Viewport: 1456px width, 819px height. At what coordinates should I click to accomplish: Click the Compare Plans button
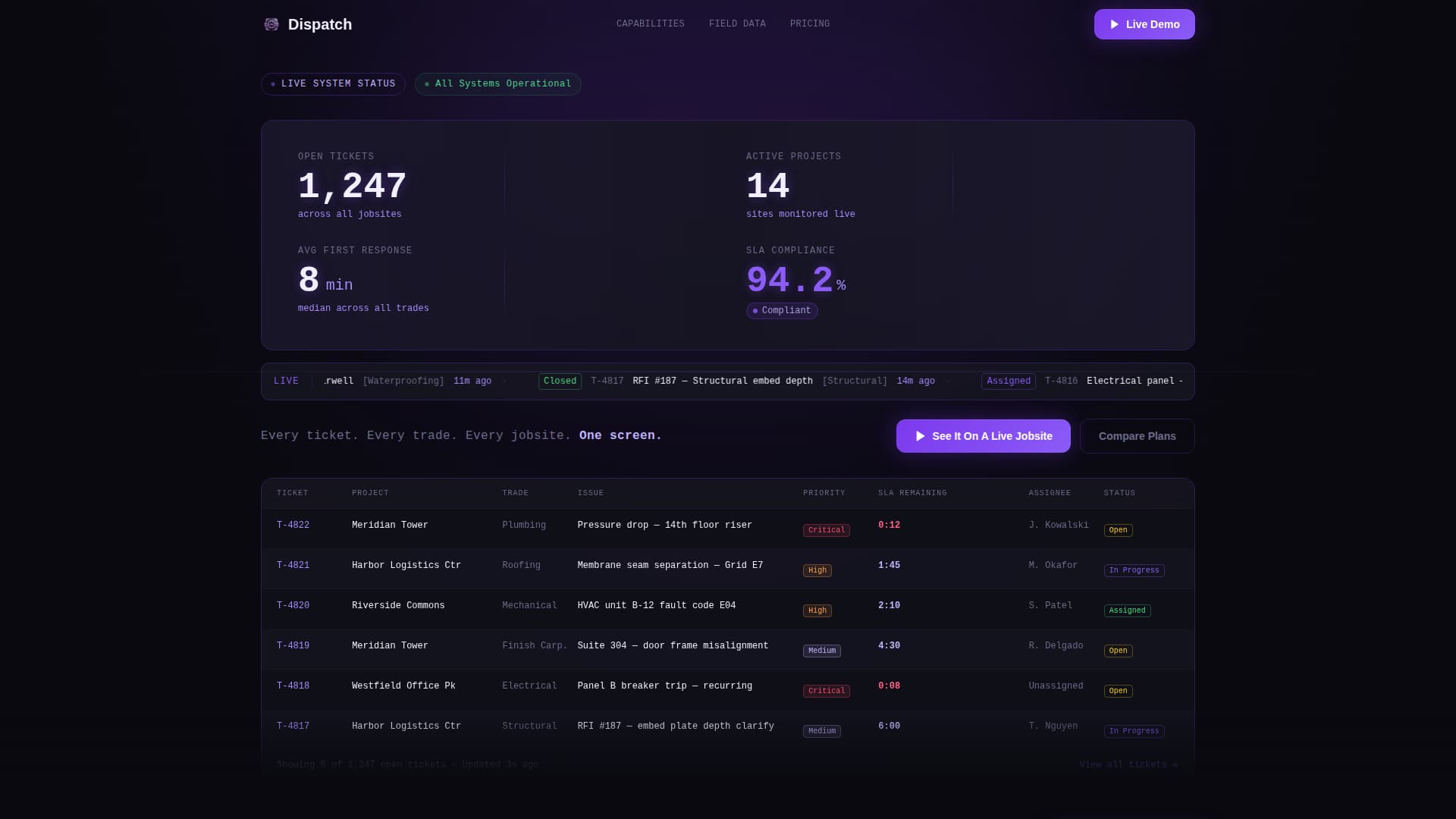click(x=1137, y=436)
